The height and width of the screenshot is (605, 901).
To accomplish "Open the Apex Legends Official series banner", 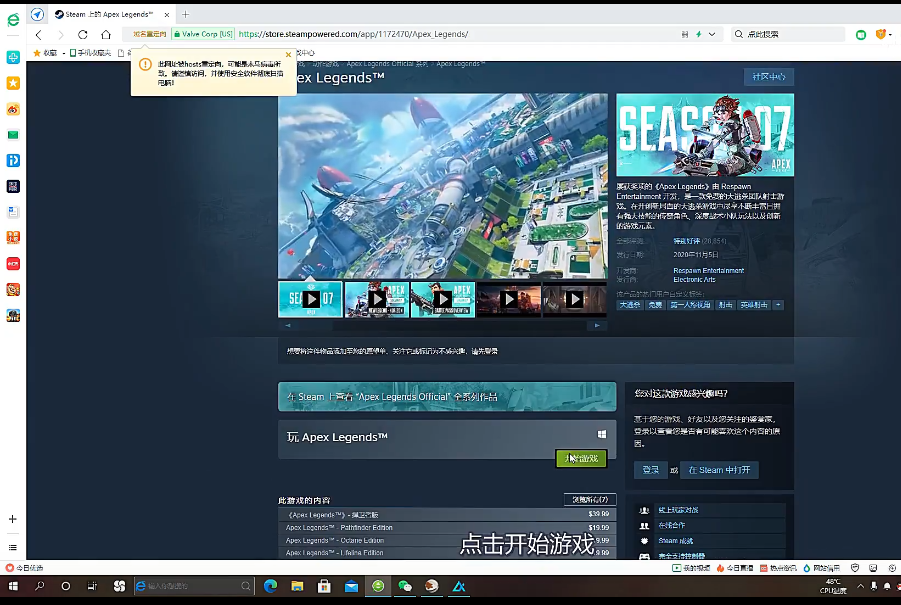I will pyautogui.click(x=447, y=396).
